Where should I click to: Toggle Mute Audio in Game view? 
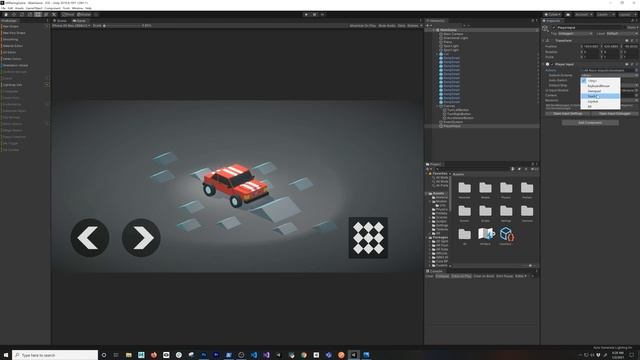(387, 25)
